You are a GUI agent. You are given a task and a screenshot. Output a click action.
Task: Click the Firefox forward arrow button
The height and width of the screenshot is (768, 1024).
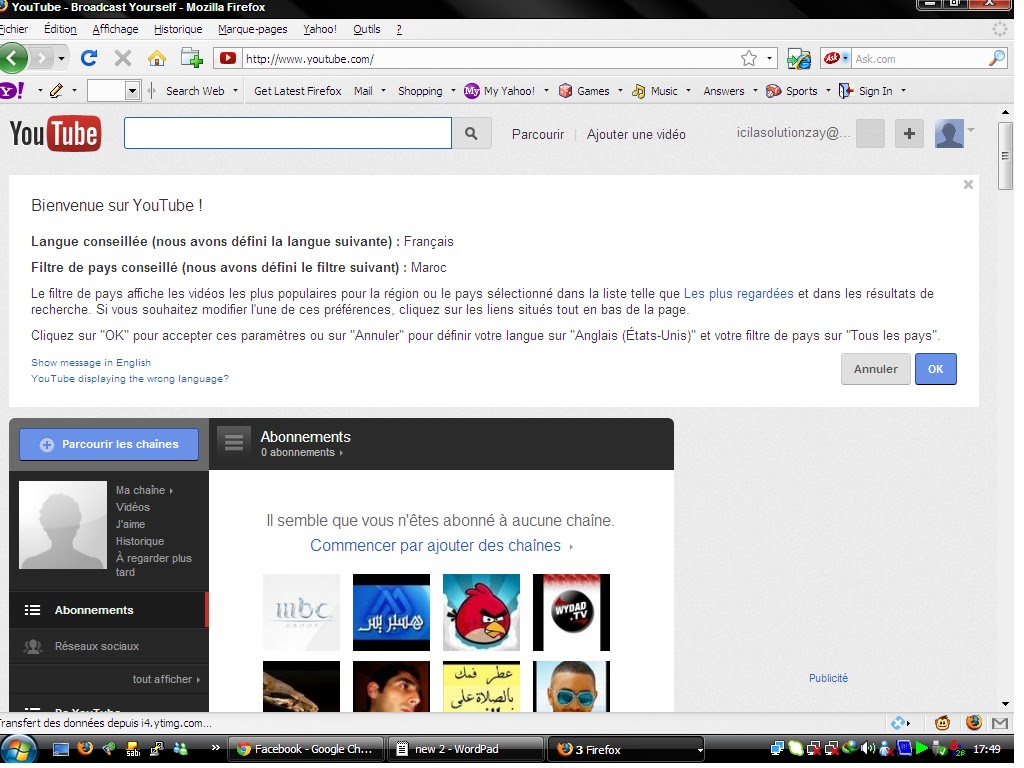tap(41, 59)
